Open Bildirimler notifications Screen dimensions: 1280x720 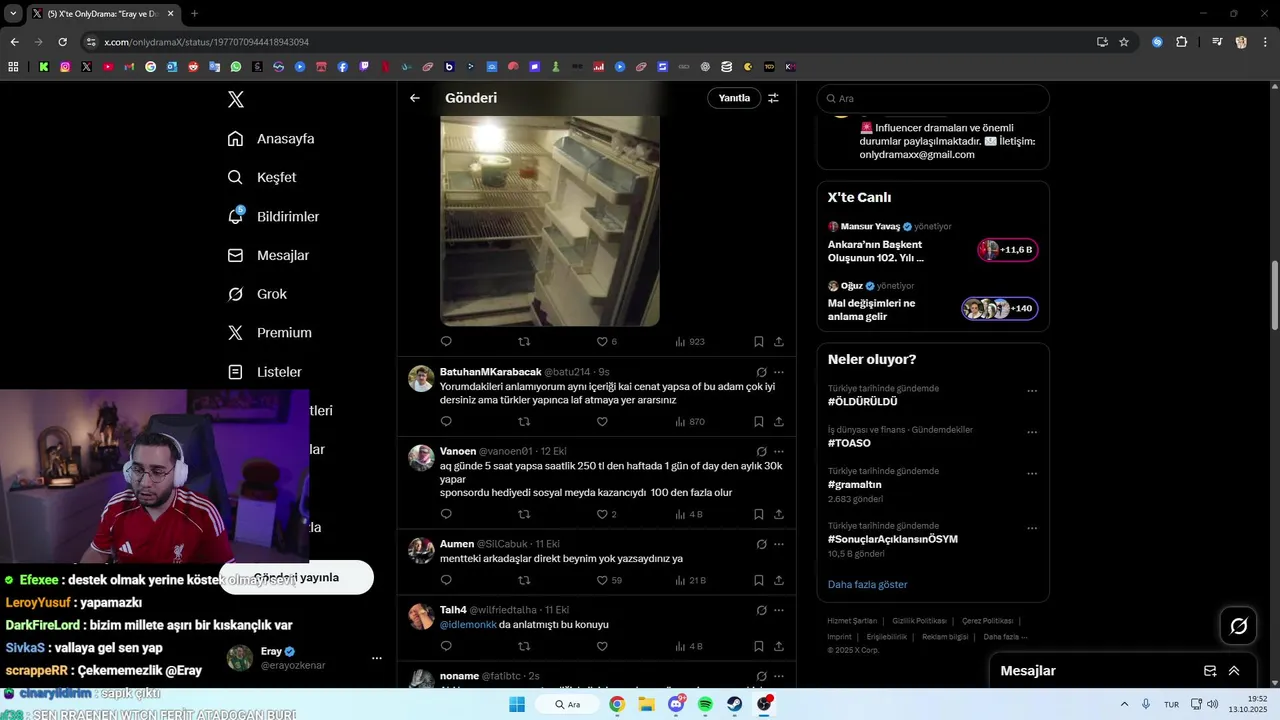tap(273, 216)
